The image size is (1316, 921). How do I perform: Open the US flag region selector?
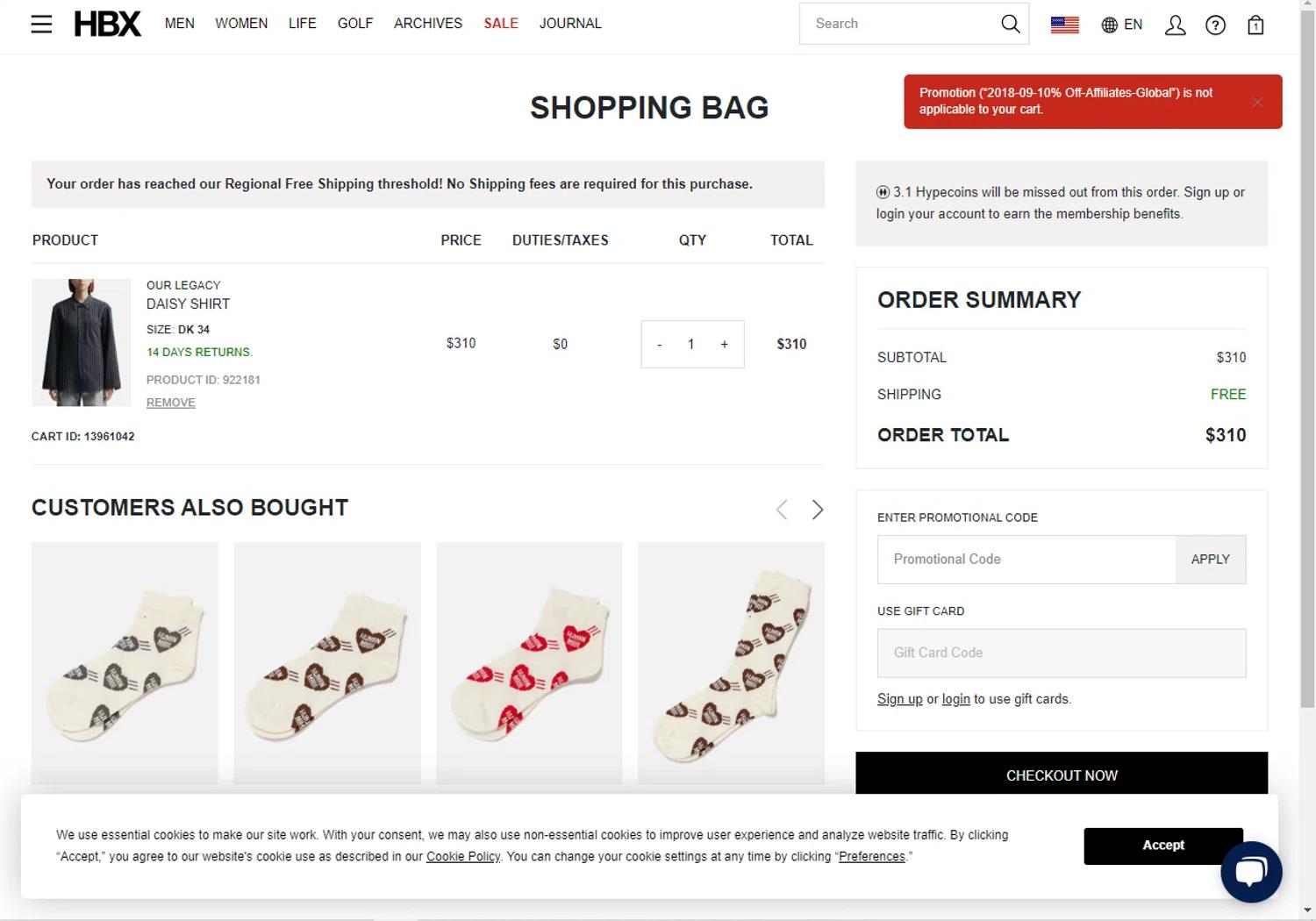[1064, 25]
